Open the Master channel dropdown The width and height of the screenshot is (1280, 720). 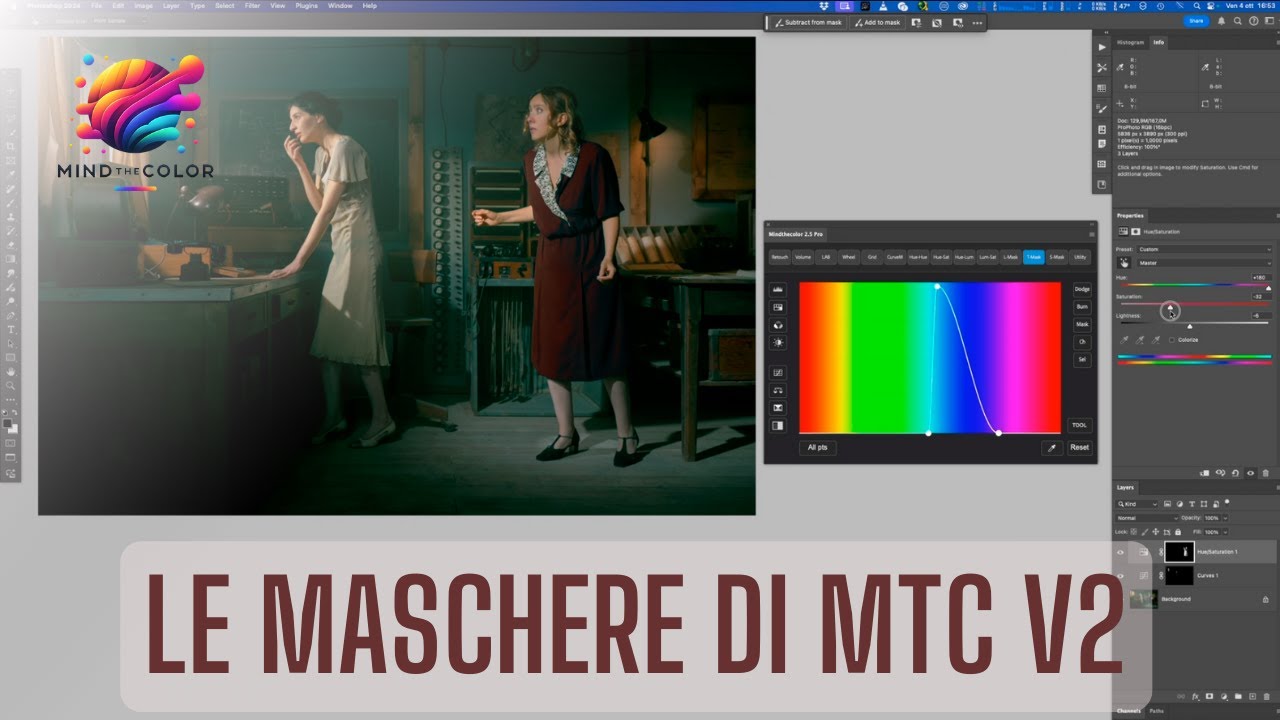pos(1204,263)
